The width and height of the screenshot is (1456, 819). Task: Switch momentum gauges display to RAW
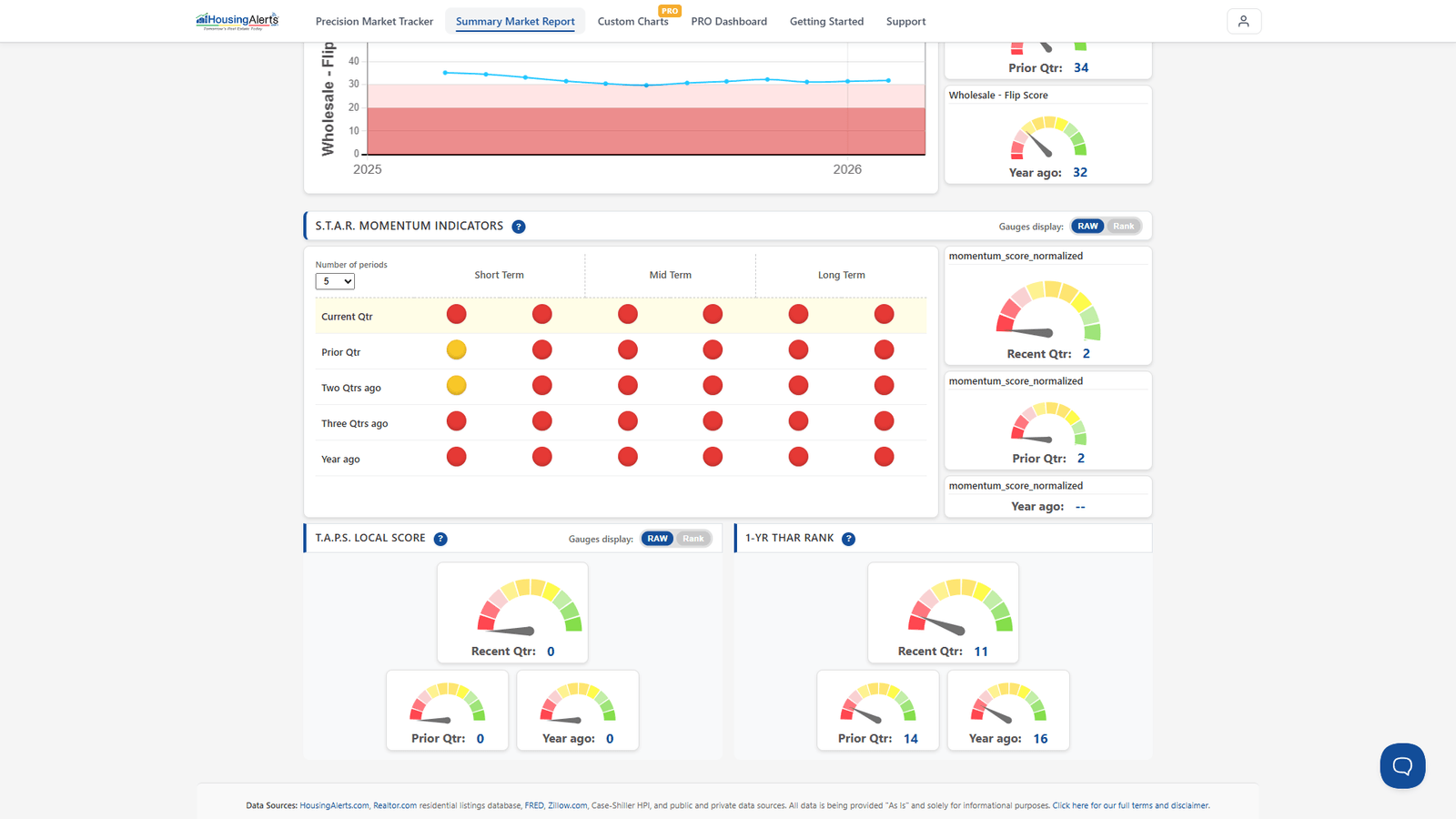click(x=1087, y=227)
